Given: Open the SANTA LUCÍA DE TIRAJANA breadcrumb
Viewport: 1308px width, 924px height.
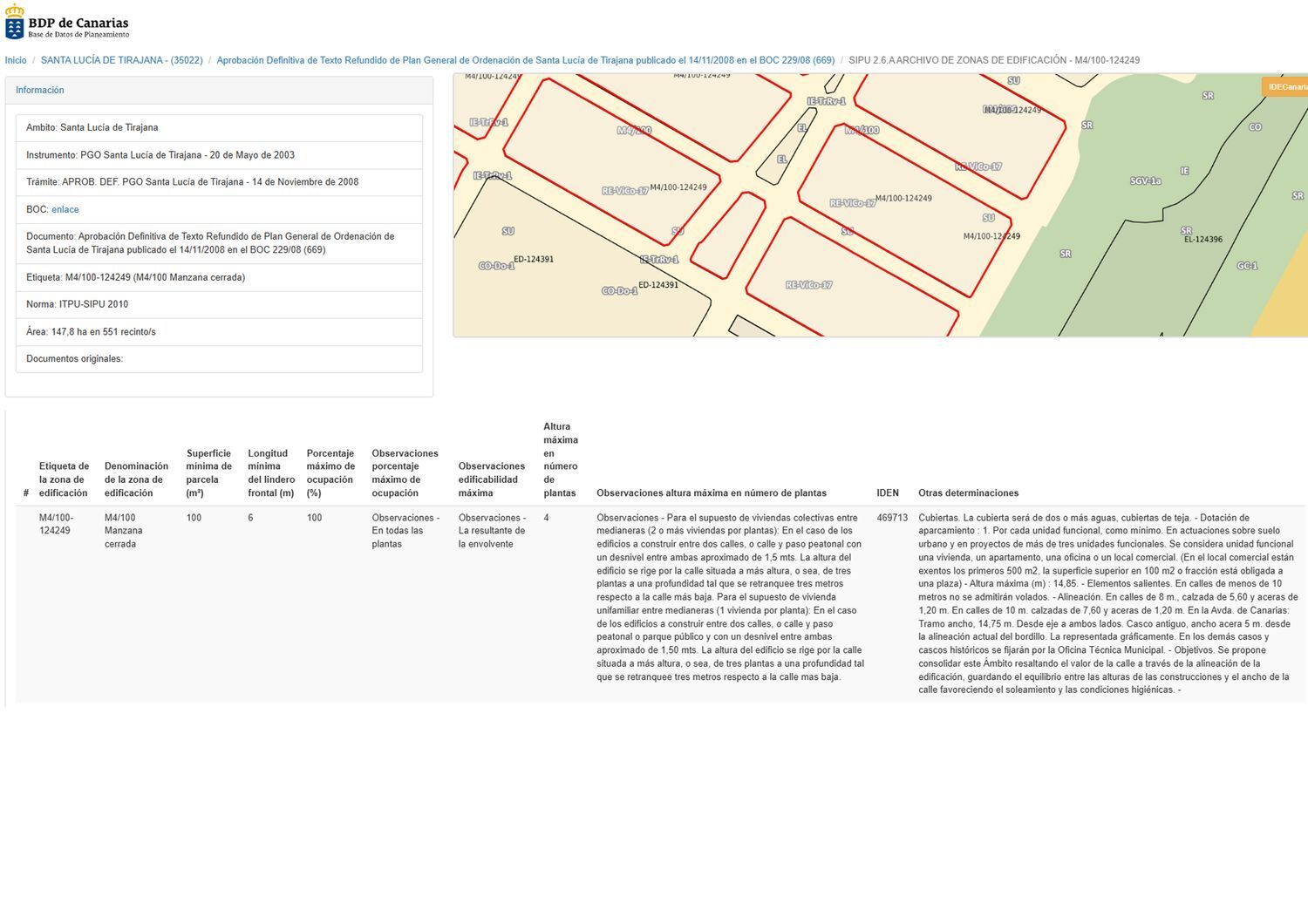Looking at the screenshot, I should (121, 60).
